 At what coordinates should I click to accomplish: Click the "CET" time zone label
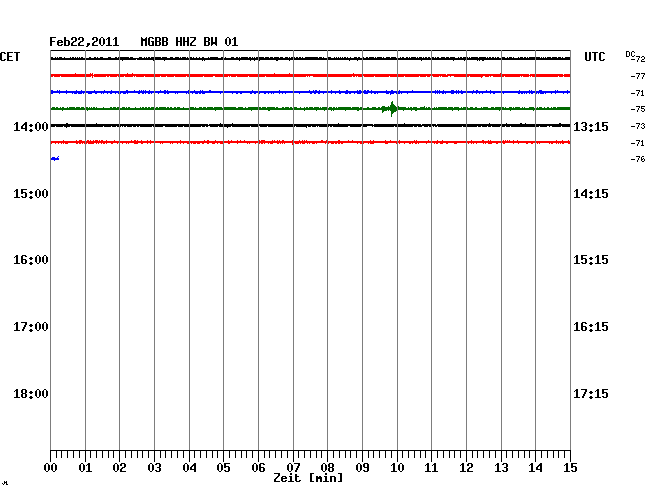(10, 57)
